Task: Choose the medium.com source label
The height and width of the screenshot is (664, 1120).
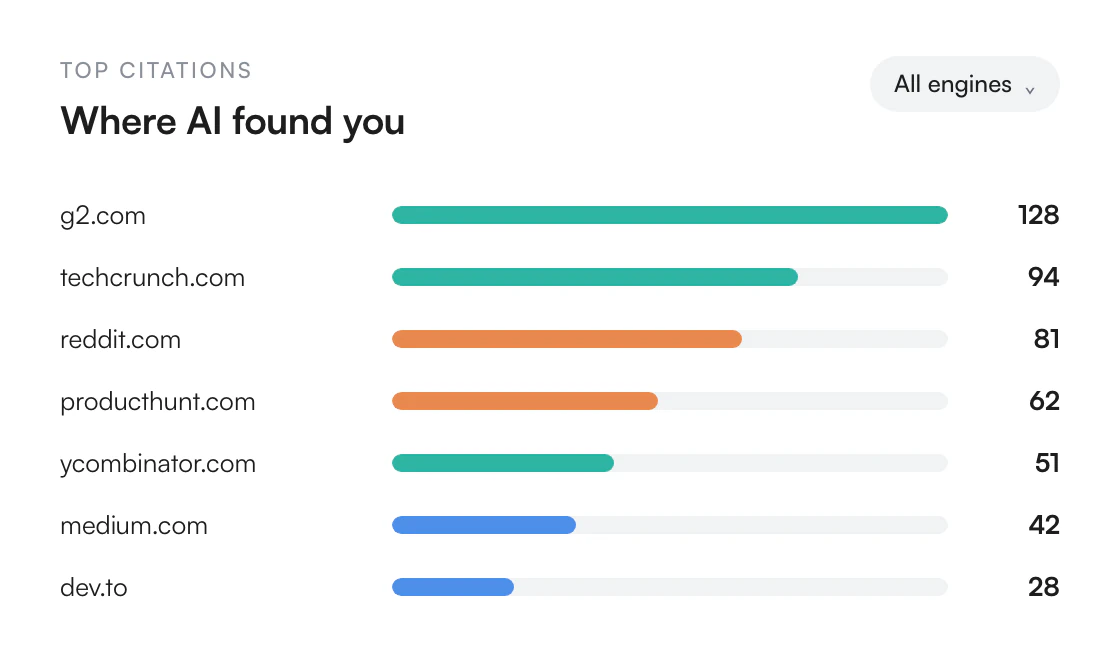Action: 134,525
